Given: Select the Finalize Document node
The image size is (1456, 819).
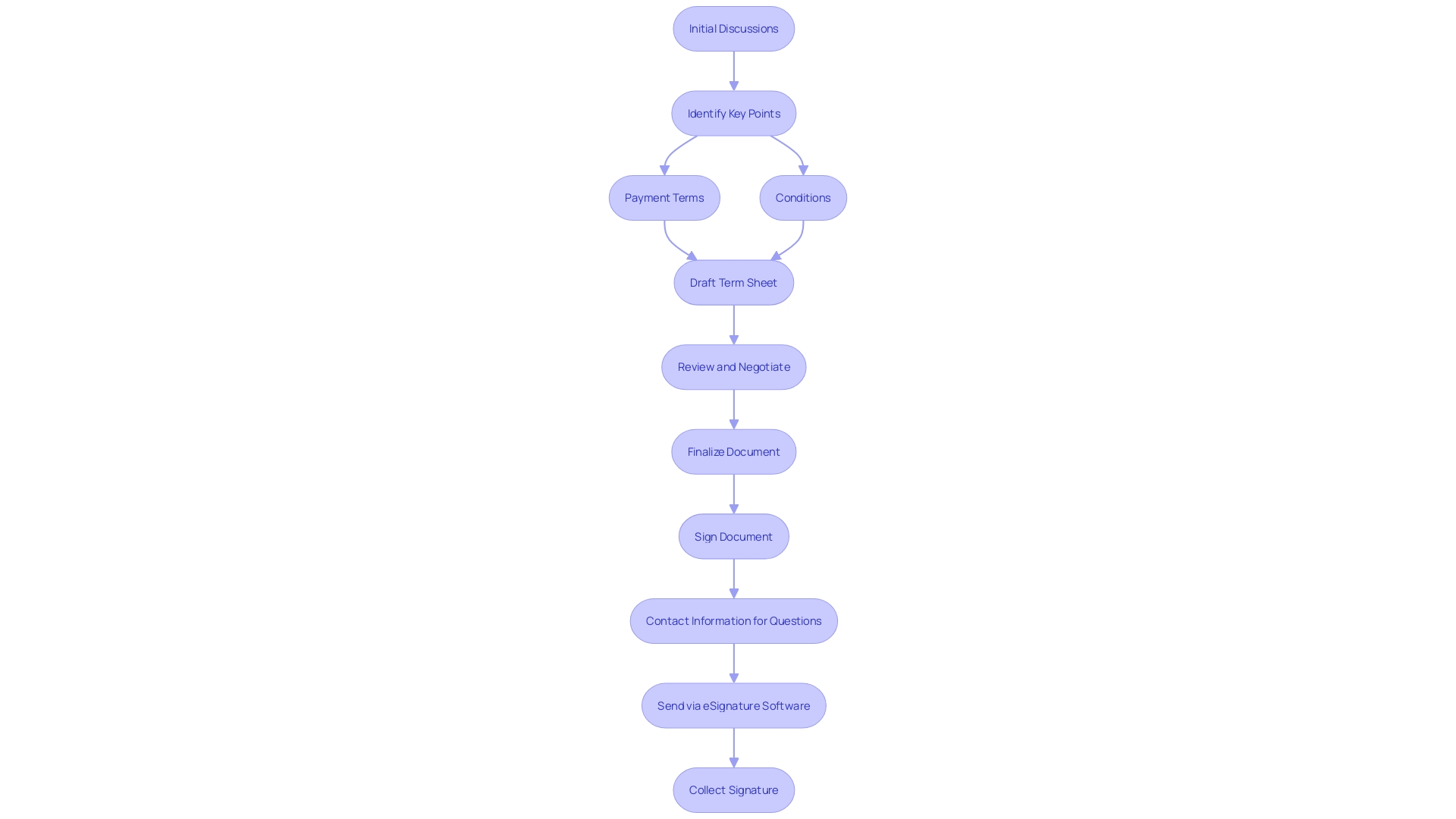Looking at the screenshot, I should (733, 451).
